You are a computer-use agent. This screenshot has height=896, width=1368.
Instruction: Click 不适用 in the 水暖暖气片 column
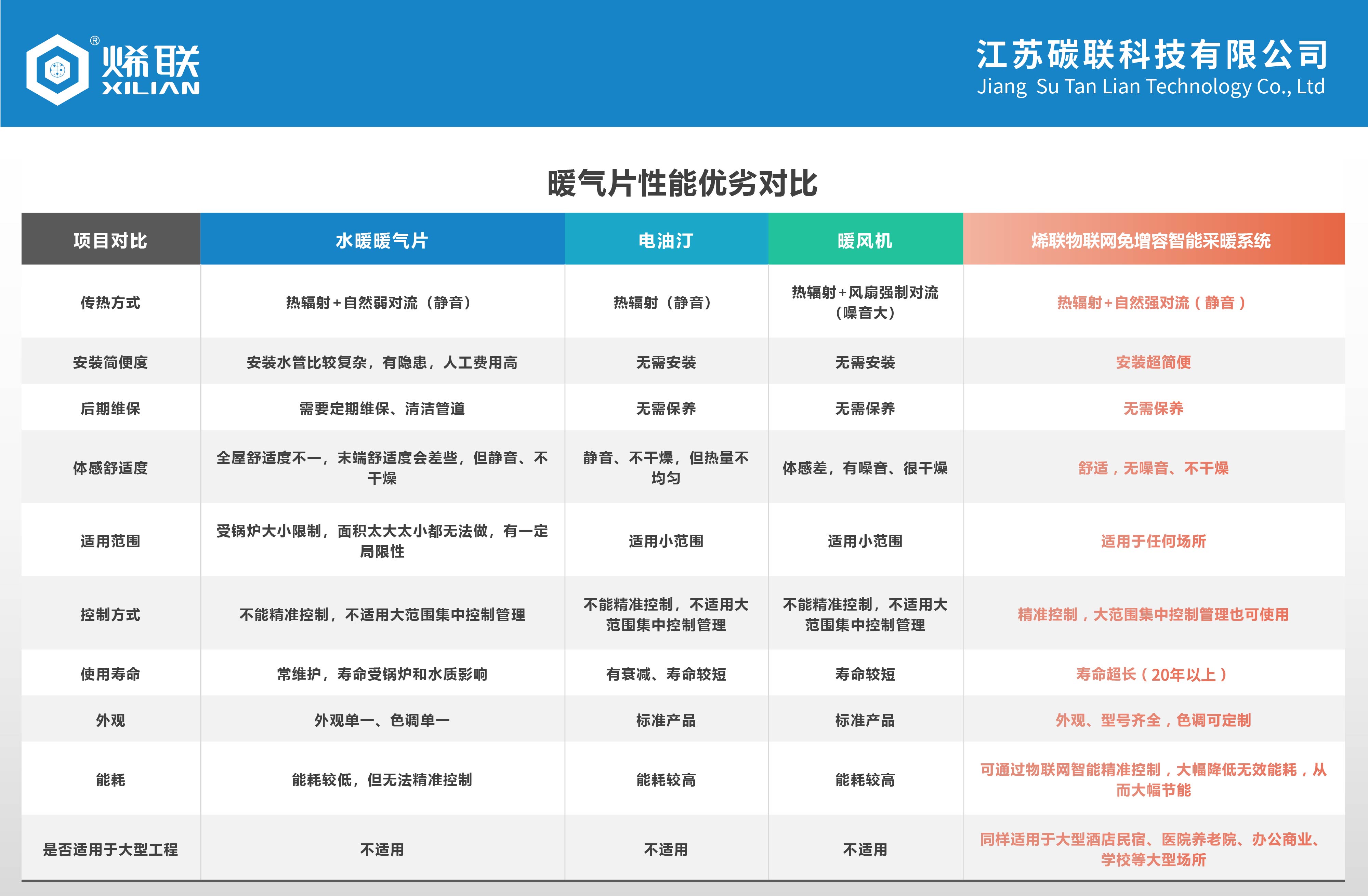pos(382,849)
